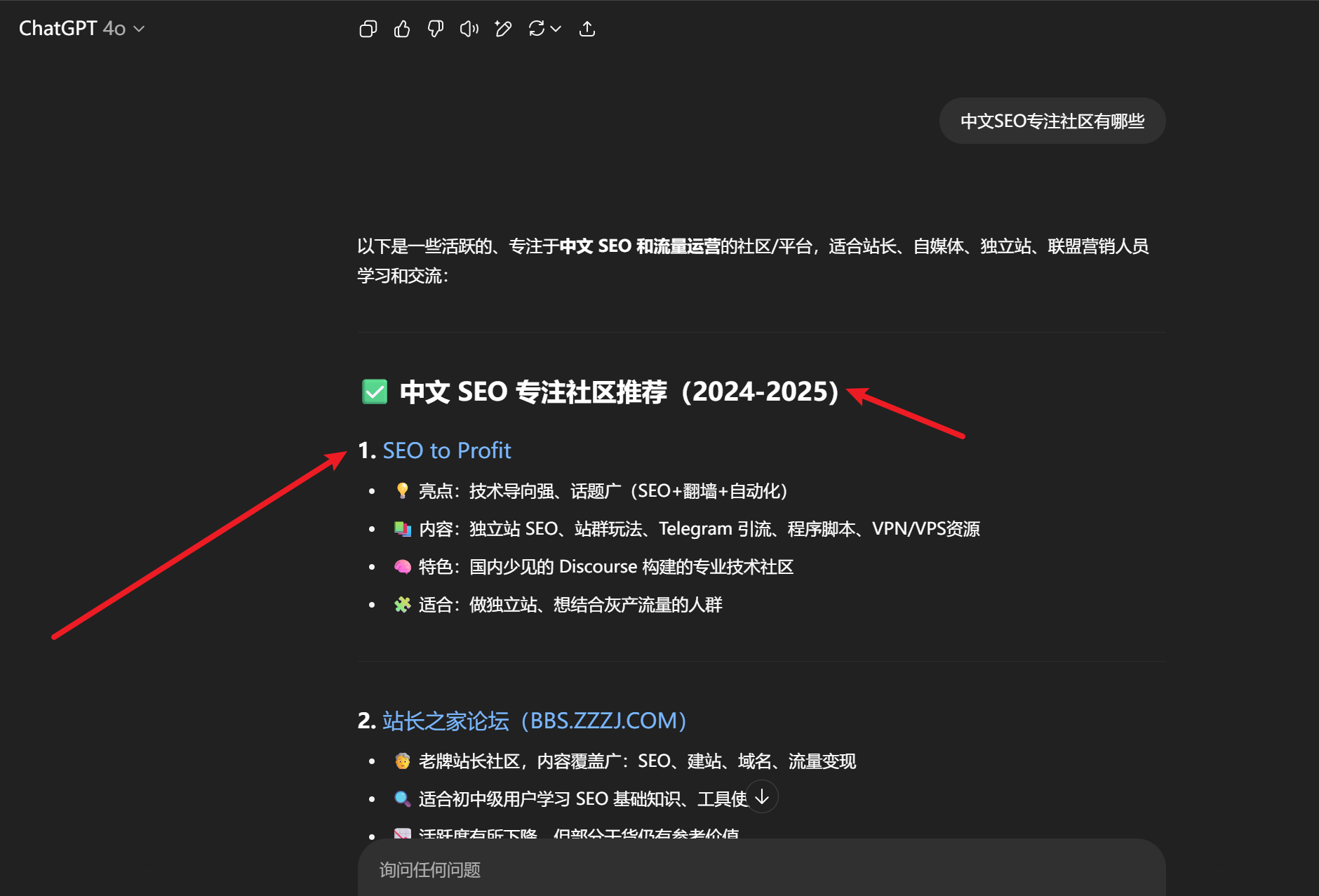Select user message 中文SEO专注社区有哪些

pyautogui.click(x=1052, y=121)
